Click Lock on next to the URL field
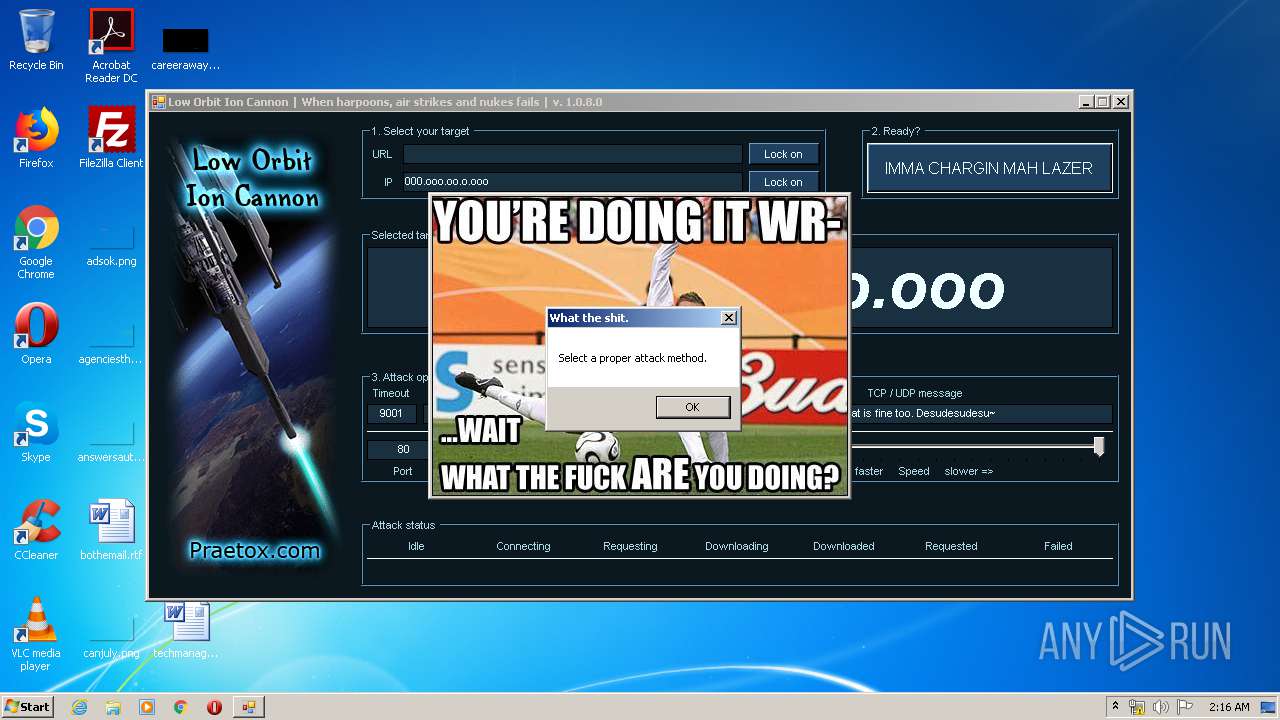The height and width of the screenshot is (720, 1280). pos(783,154)
